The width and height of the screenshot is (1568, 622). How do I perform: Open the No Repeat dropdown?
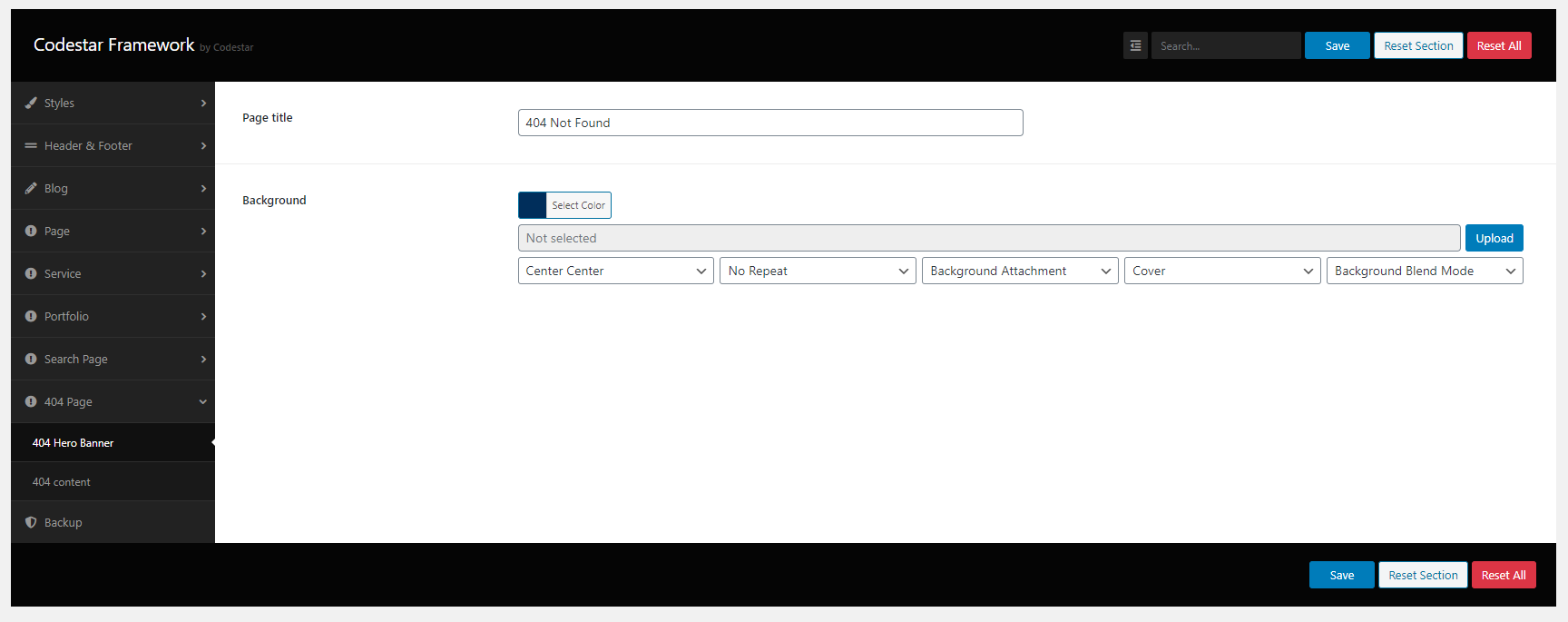click(818, 271)
